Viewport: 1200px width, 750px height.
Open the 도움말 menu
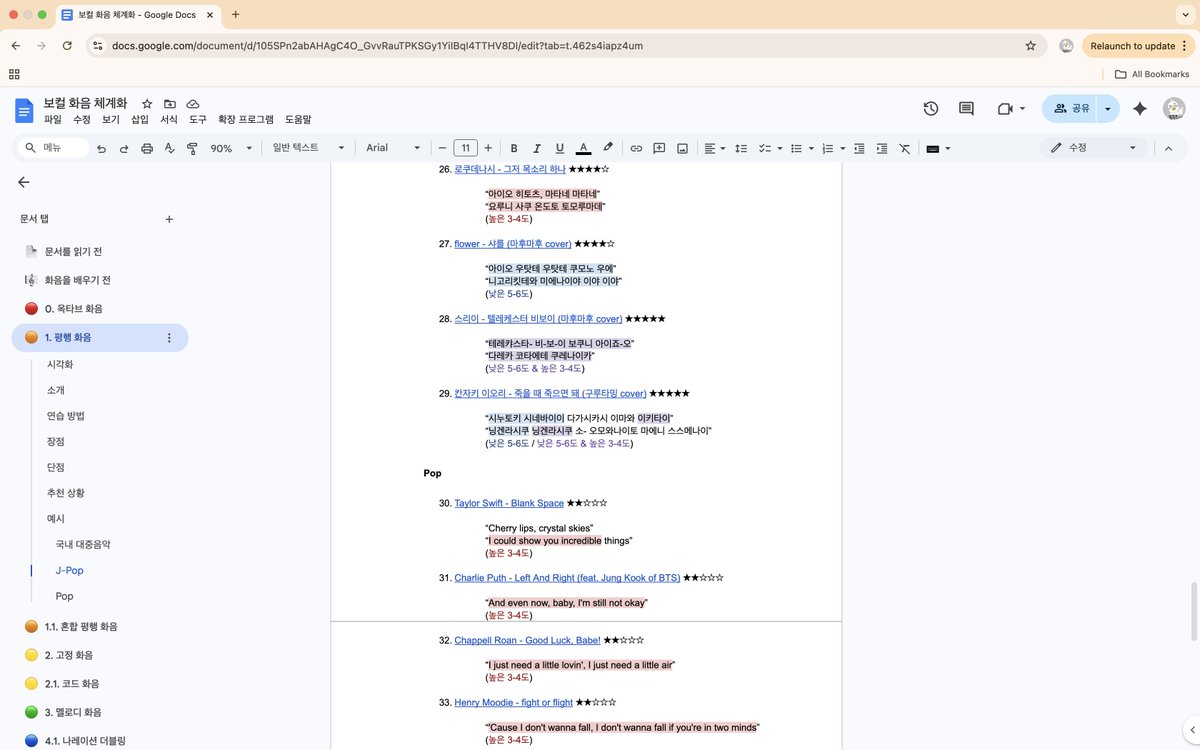(298, 119)
